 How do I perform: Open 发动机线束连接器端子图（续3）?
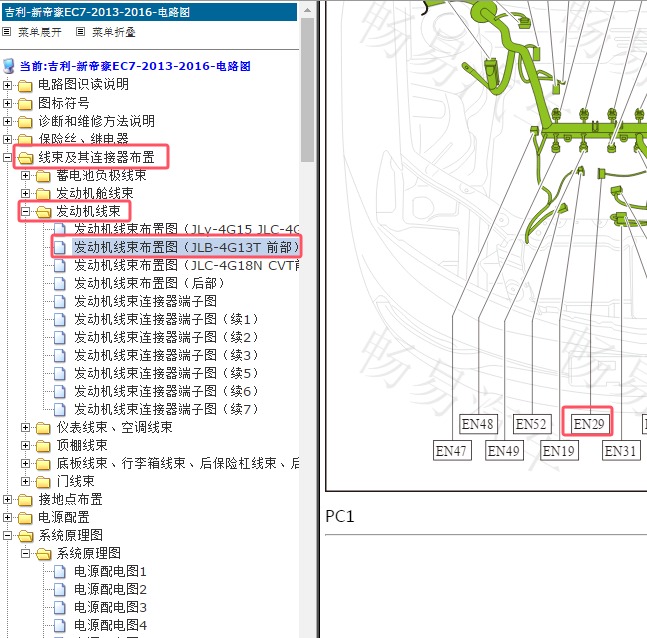[x=166, y=355]
